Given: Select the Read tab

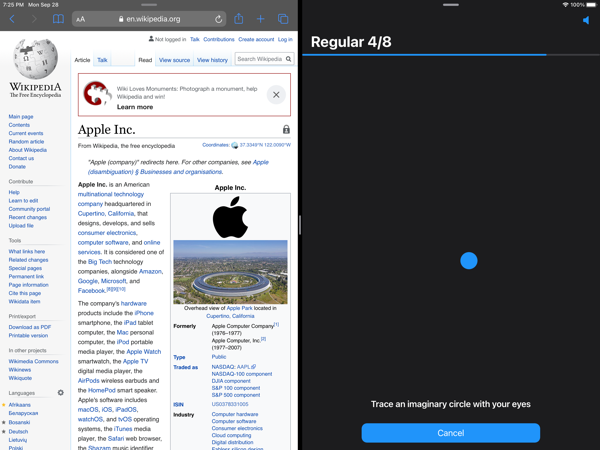Looking at the screenshot, I should click(x=145, y=60).
